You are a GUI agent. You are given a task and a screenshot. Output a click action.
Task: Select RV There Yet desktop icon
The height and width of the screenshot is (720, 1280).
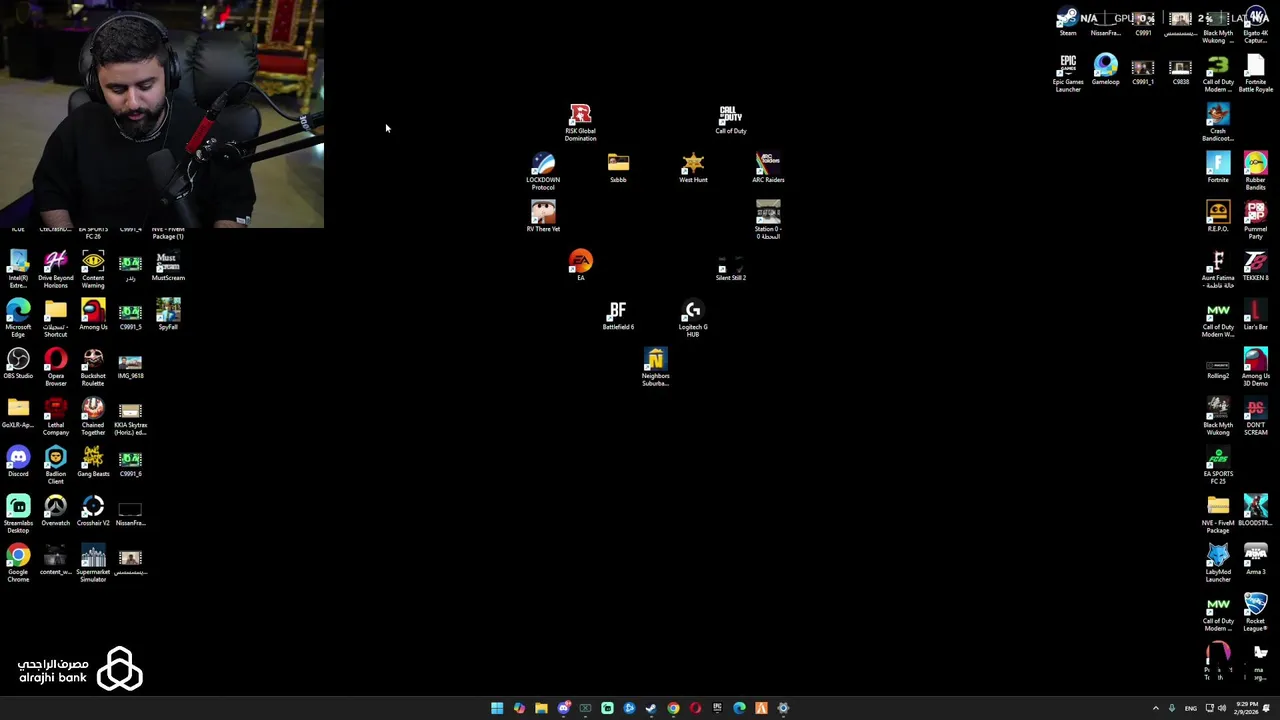tap(543, 216)
